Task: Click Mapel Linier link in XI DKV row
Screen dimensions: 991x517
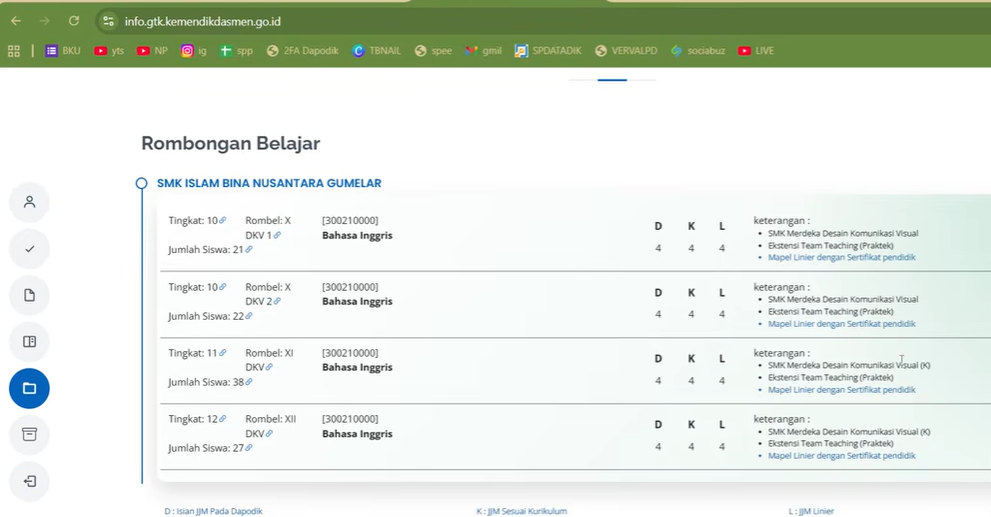Action: tap(841, 390)
